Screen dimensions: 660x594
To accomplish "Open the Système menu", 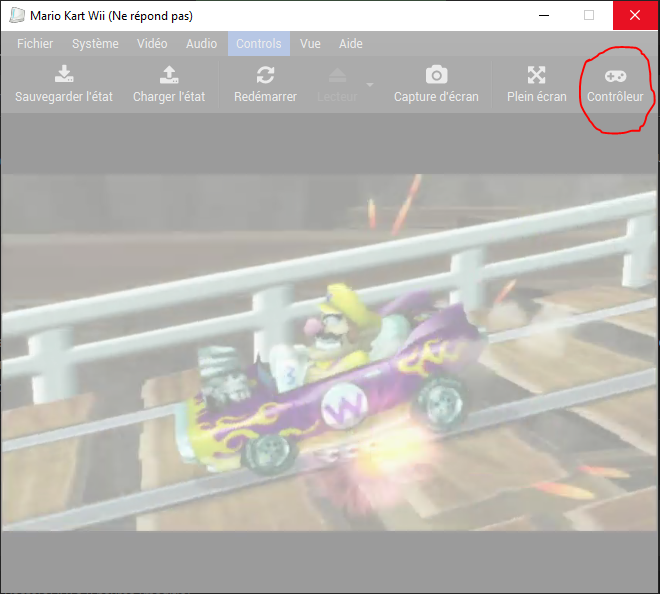I will 95,43.
